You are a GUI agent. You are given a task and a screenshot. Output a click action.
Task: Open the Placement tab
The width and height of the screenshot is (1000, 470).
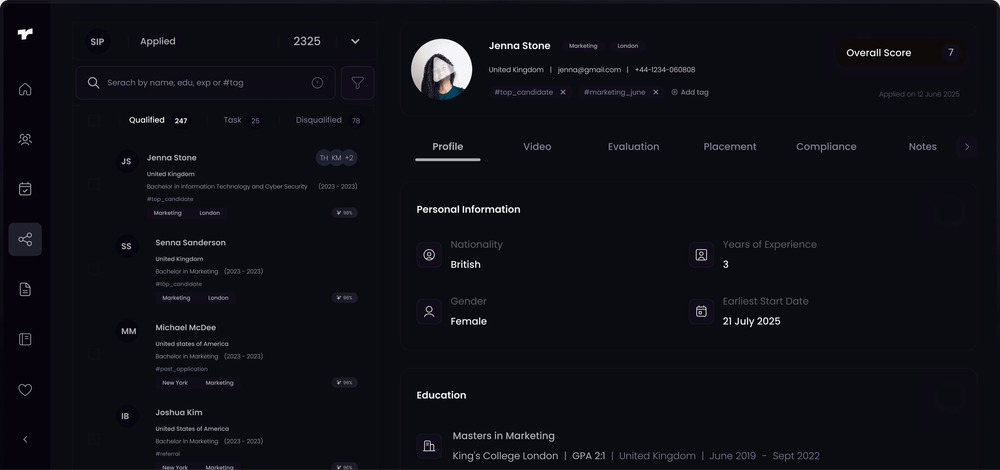[730, 147]
